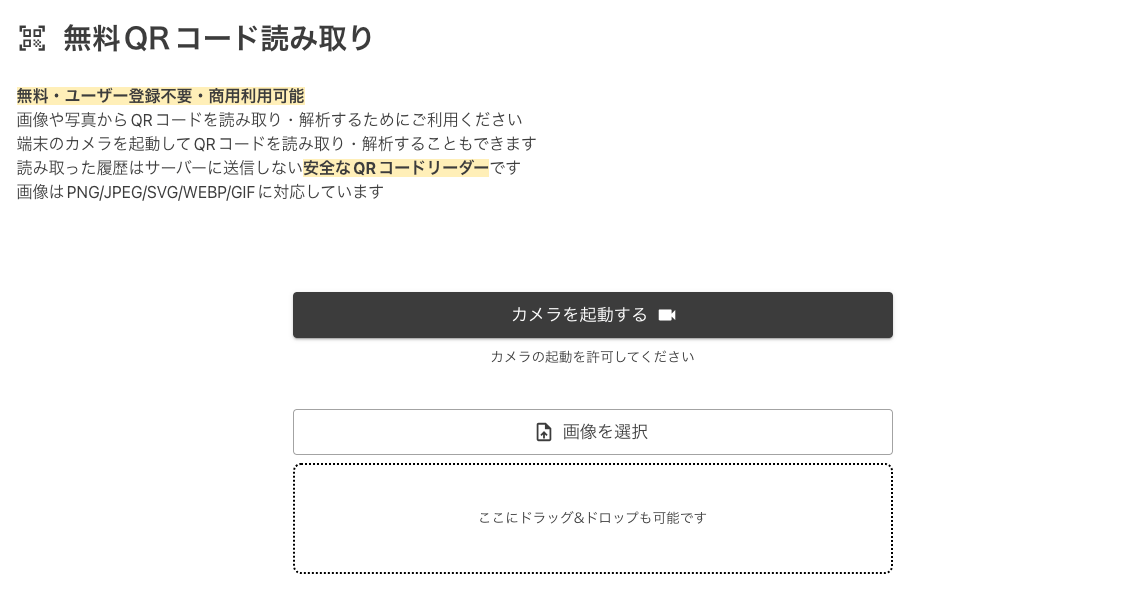Click the カメラの起動を許可してください notice text
The width and height of the screenshot is (1126, 609).
[x=592, y=356]
